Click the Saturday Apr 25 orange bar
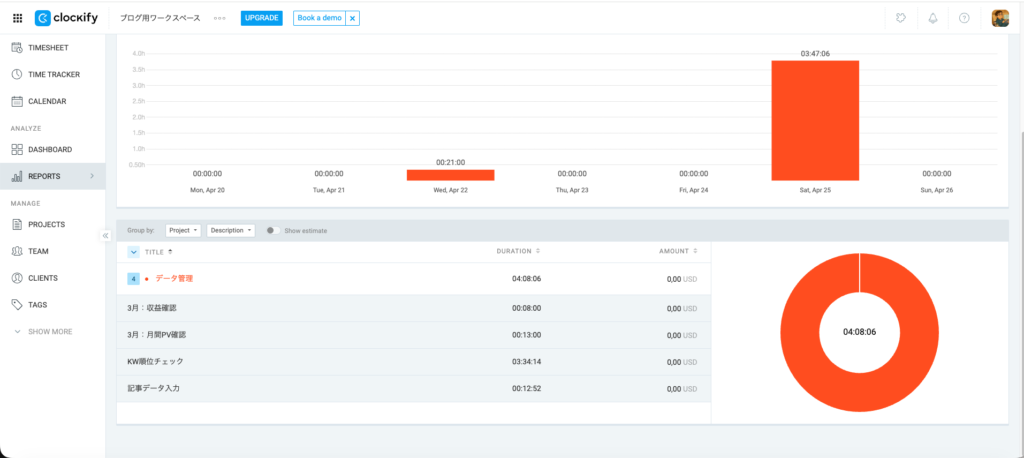 [814, 120]
